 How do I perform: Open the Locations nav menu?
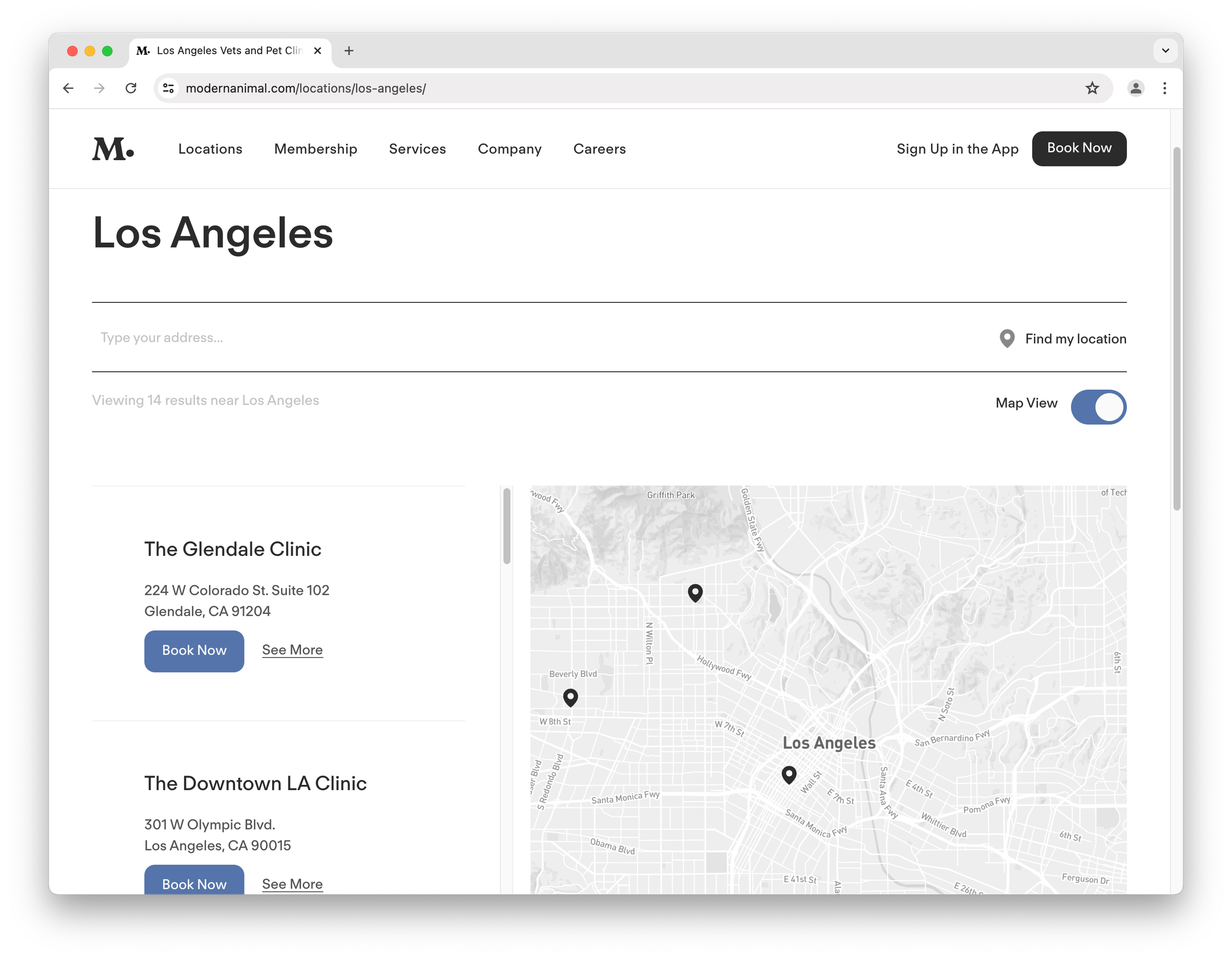210,149
